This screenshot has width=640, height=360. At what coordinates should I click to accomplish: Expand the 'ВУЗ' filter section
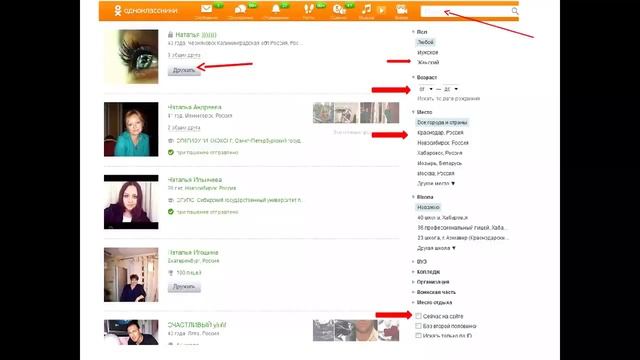420,262
